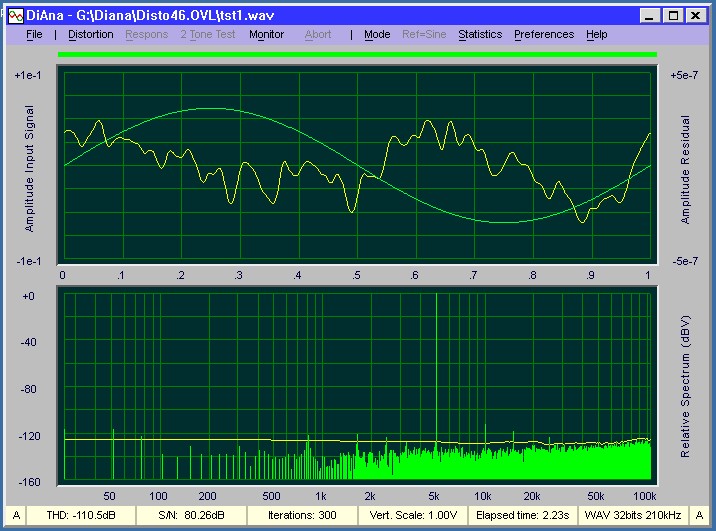Screen dimensions: 716x531
Task: Maximize the DiAna window
Action: (673, 16)
